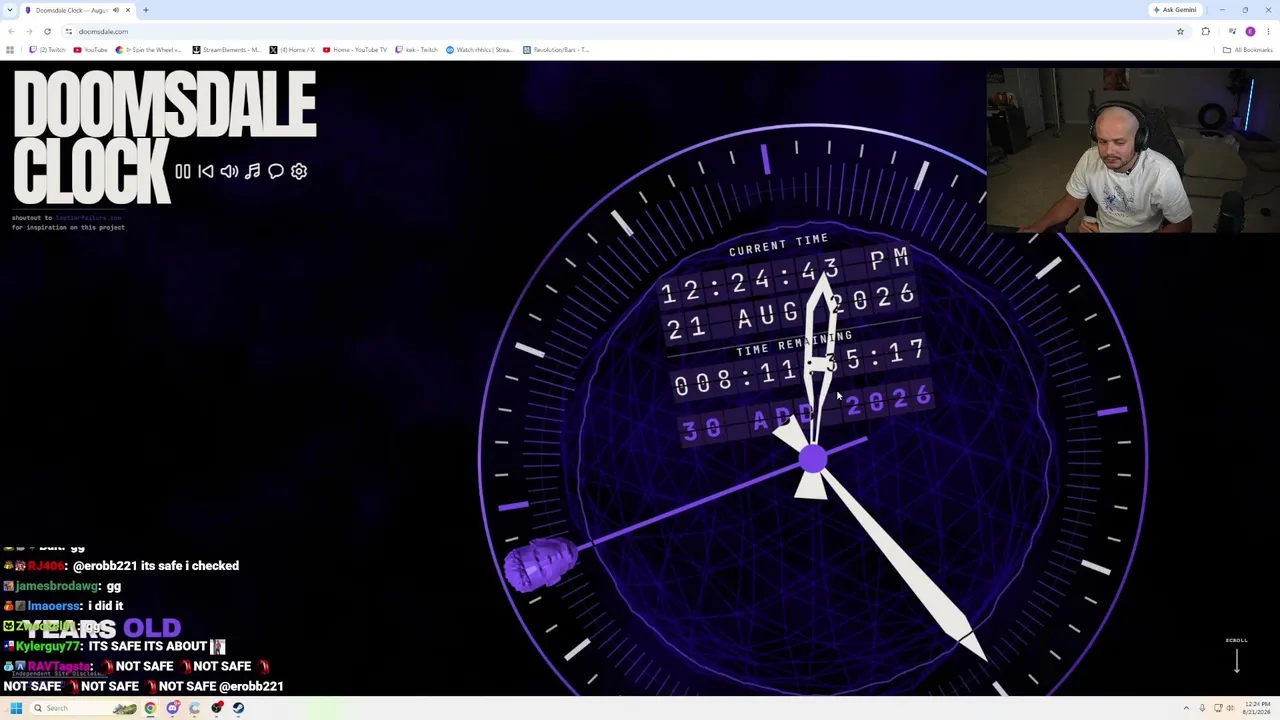Image resolution: width=1280 pixels, height=720 pixels.
Task: Open the YouTube bookmark
Action: coord(90,50)
